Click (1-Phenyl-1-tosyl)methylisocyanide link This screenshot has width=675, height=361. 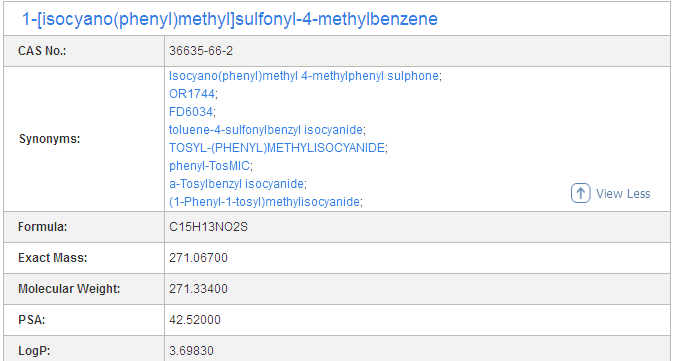tap(264, 202)
